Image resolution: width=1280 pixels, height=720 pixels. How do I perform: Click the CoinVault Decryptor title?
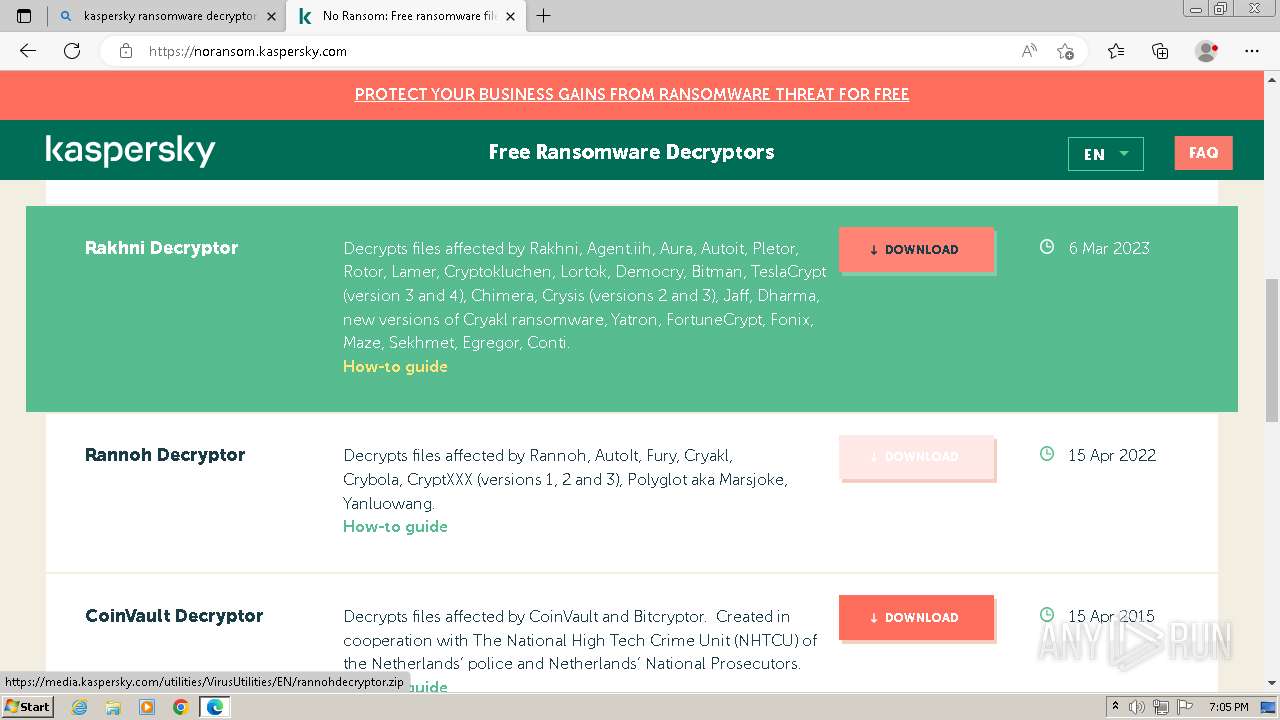click(x=174, y=616)
